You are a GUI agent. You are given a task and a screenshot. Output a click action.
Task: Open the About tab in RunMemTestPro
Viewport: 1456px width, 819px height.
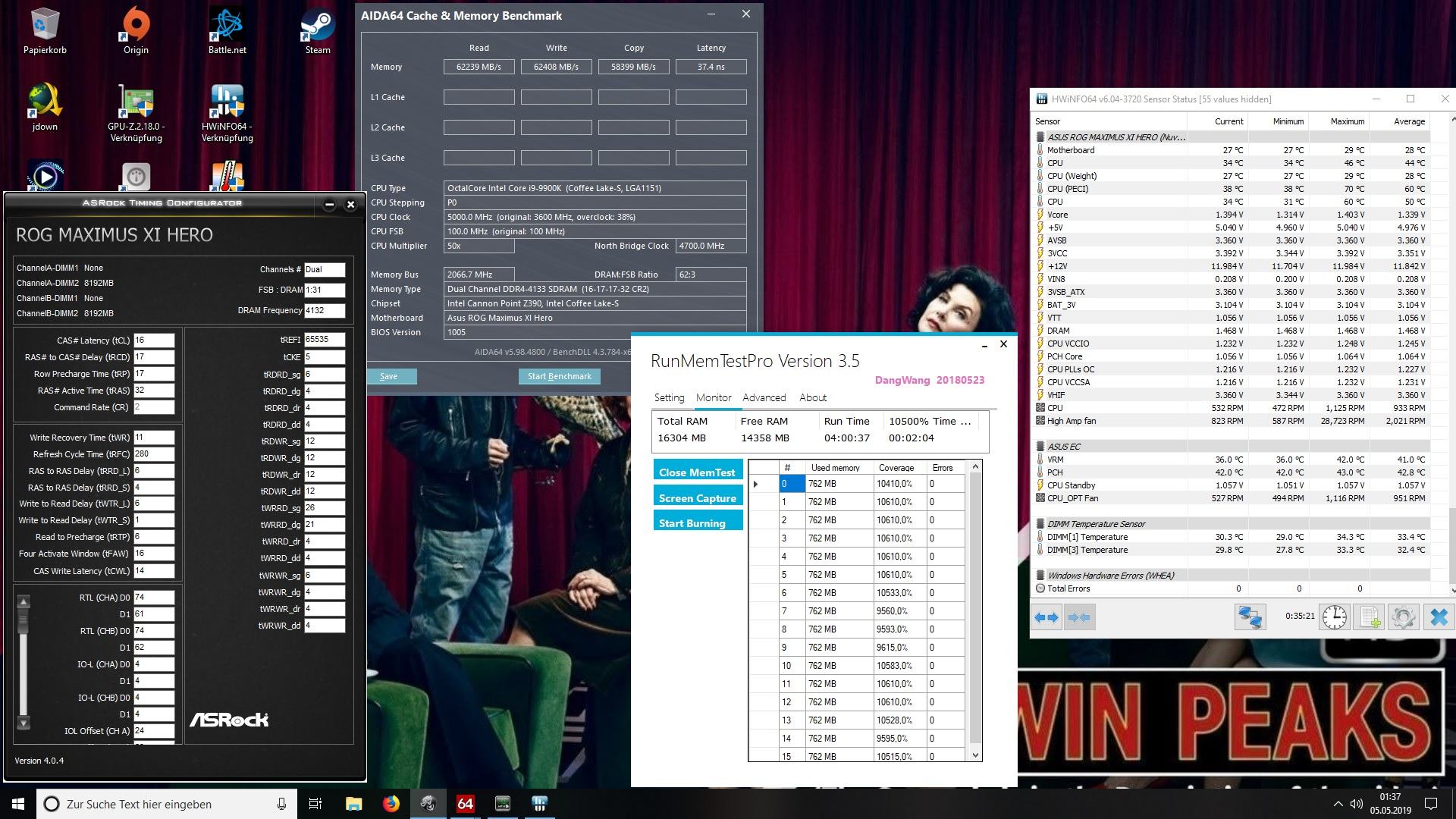tap(812, 397)
